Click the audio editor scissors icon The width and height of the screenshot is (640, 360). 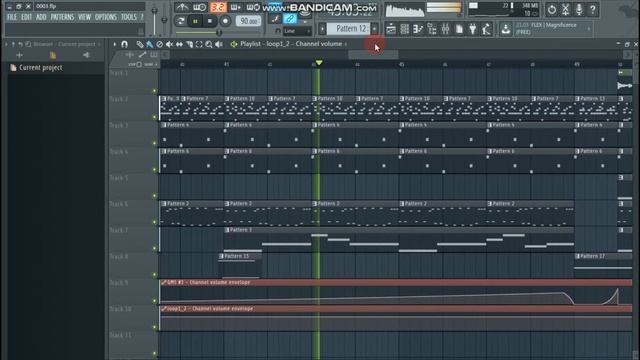[x=565, y=9]
